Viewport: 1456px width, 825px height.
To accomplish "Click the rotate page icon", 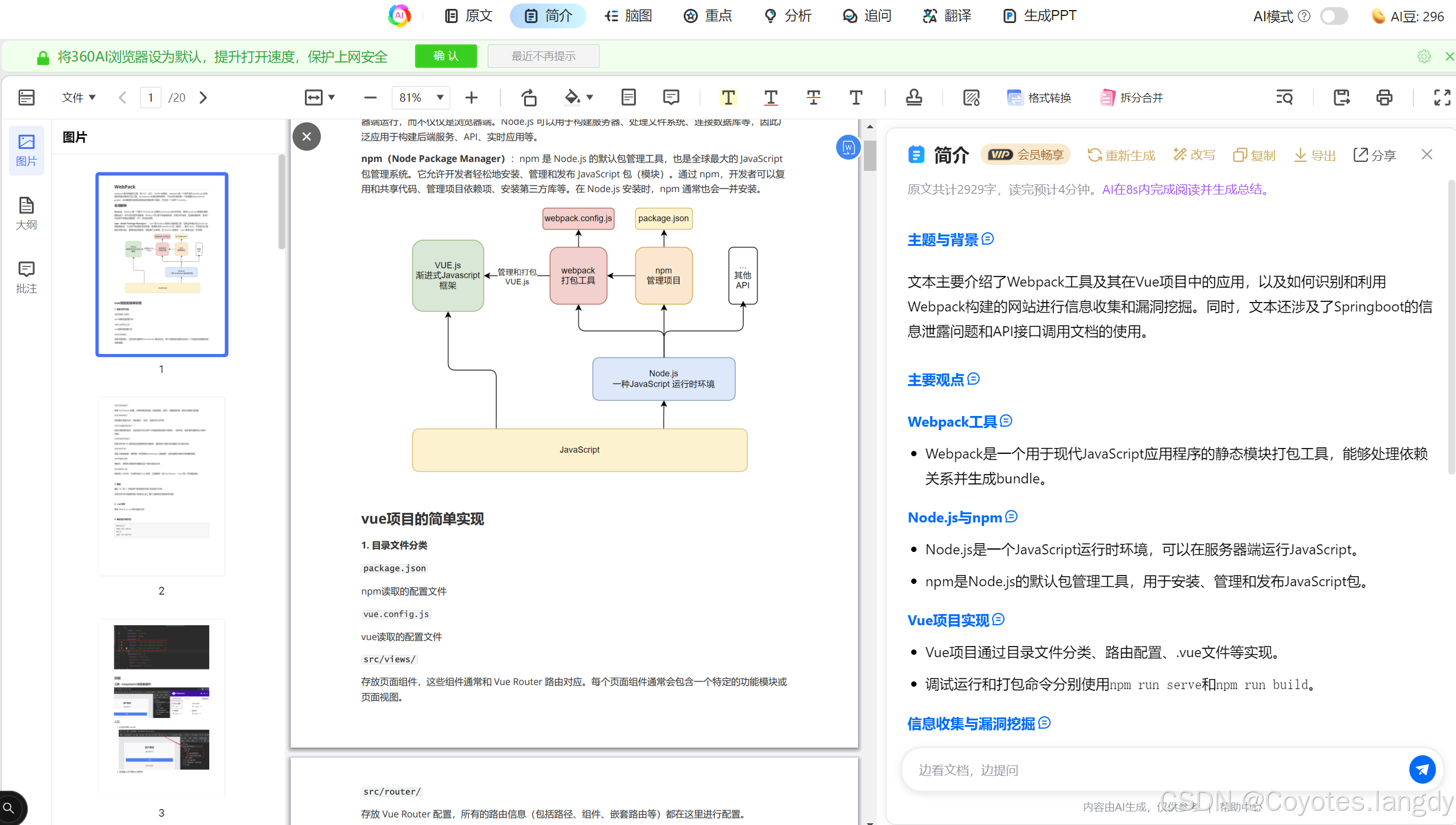I will coord(529,98).
